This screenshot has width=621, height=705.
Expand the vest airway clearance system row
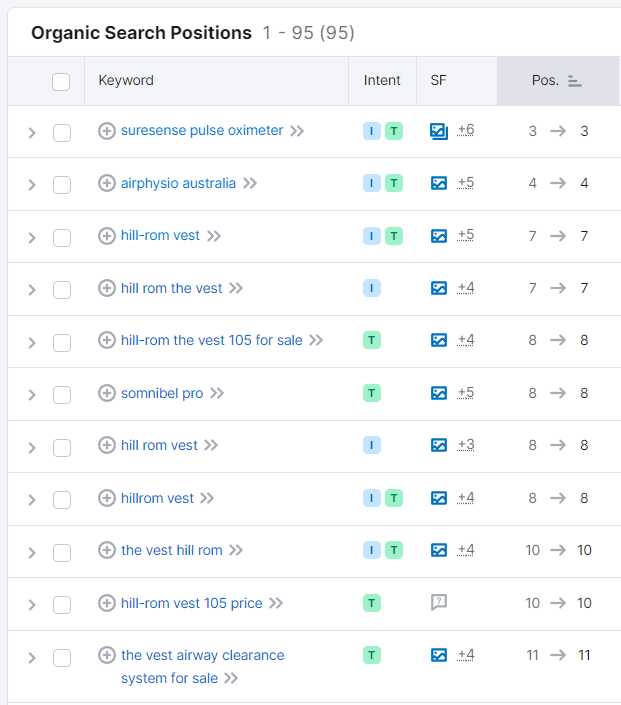(x=32, y=657)
